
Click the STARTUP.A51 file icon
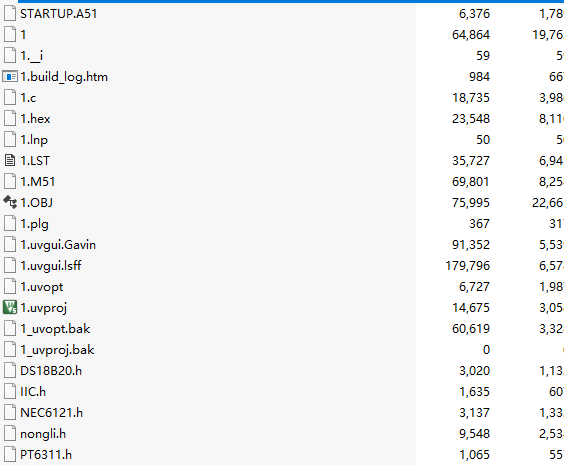(x=10, y=14)
